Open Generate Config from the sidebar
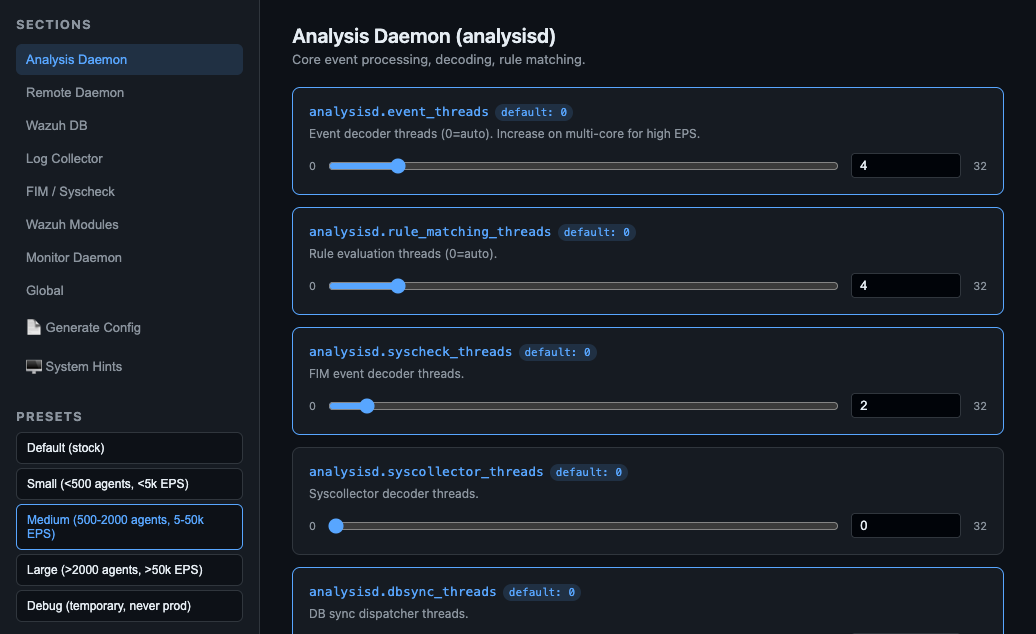The width and height of the screenshot is (1036, 634). [130, 328]
